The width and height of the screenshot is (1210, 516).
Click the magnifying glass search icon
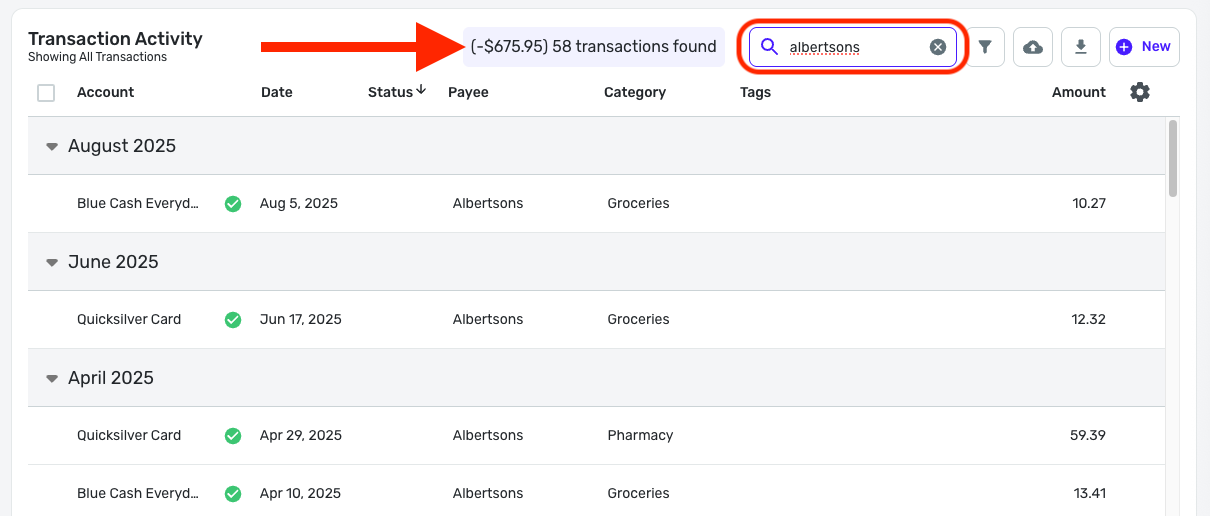tap(769, 47)
